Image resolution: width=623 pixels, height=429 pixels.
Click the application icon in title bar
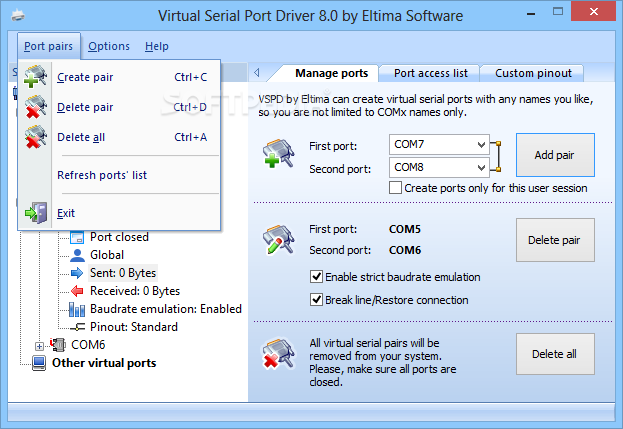coord(18,16)
